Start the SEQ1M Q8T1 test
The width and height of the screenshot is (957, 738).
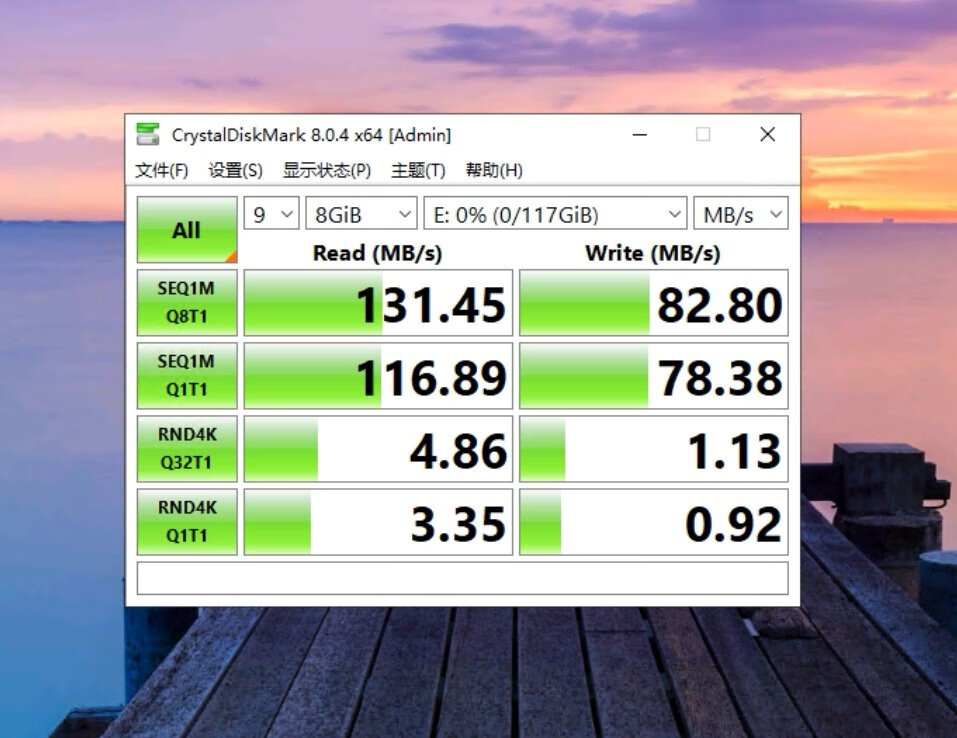tap(187, 303)
